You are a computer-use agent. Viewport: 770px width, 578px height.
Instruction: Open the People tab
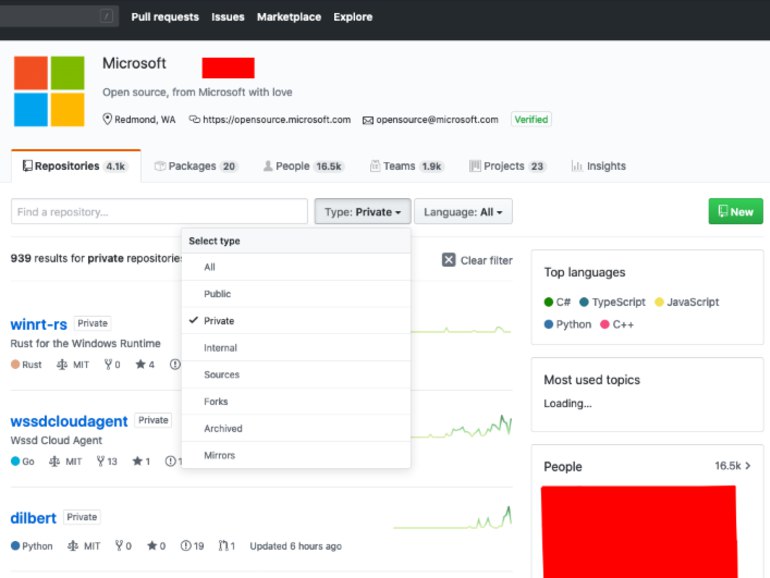[303, 166]
